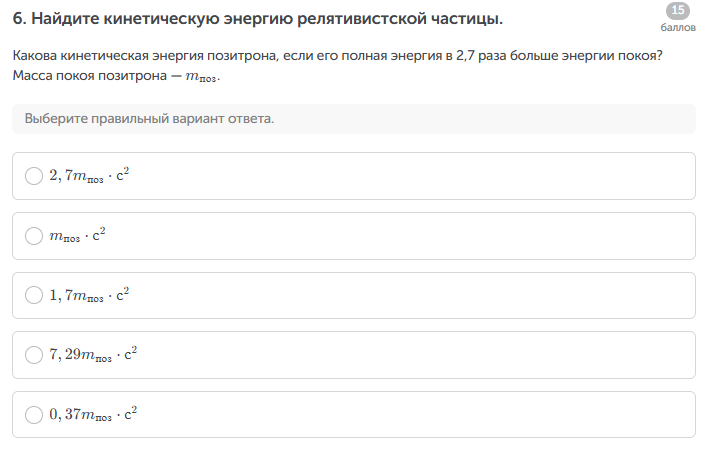Click the 0,37m·c² formula text

93,414
